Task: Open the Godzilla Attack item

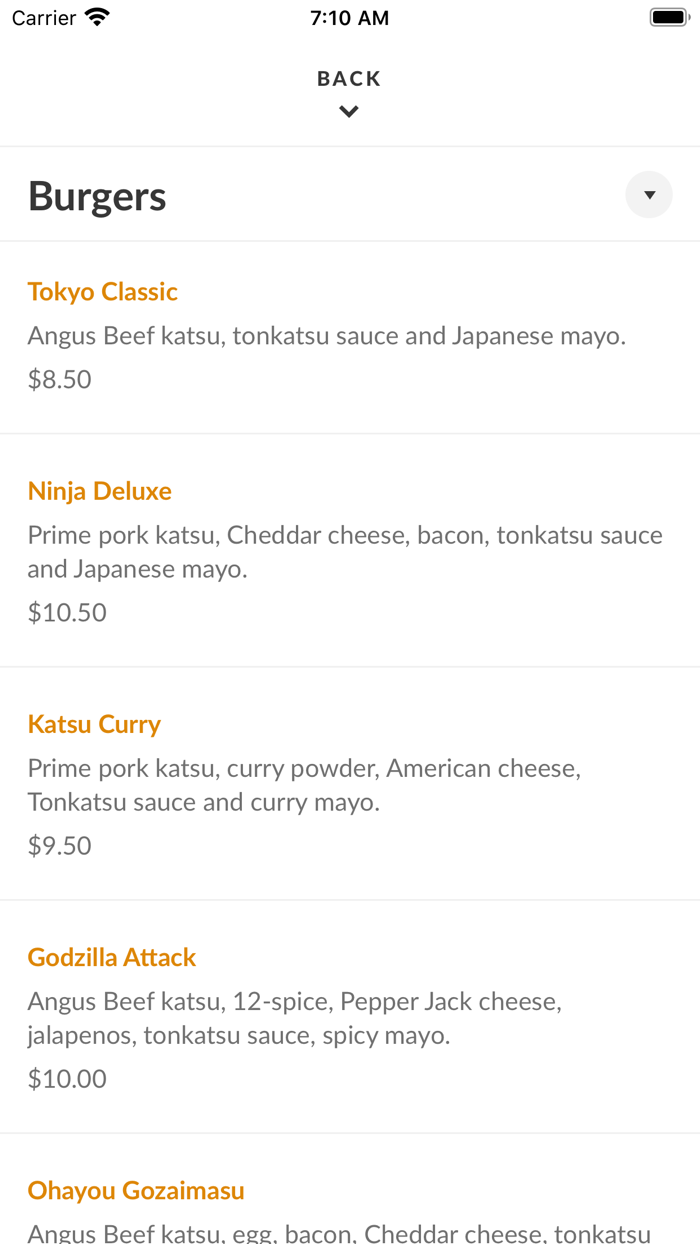Action: pyautogui.click(x=111, y=956)
